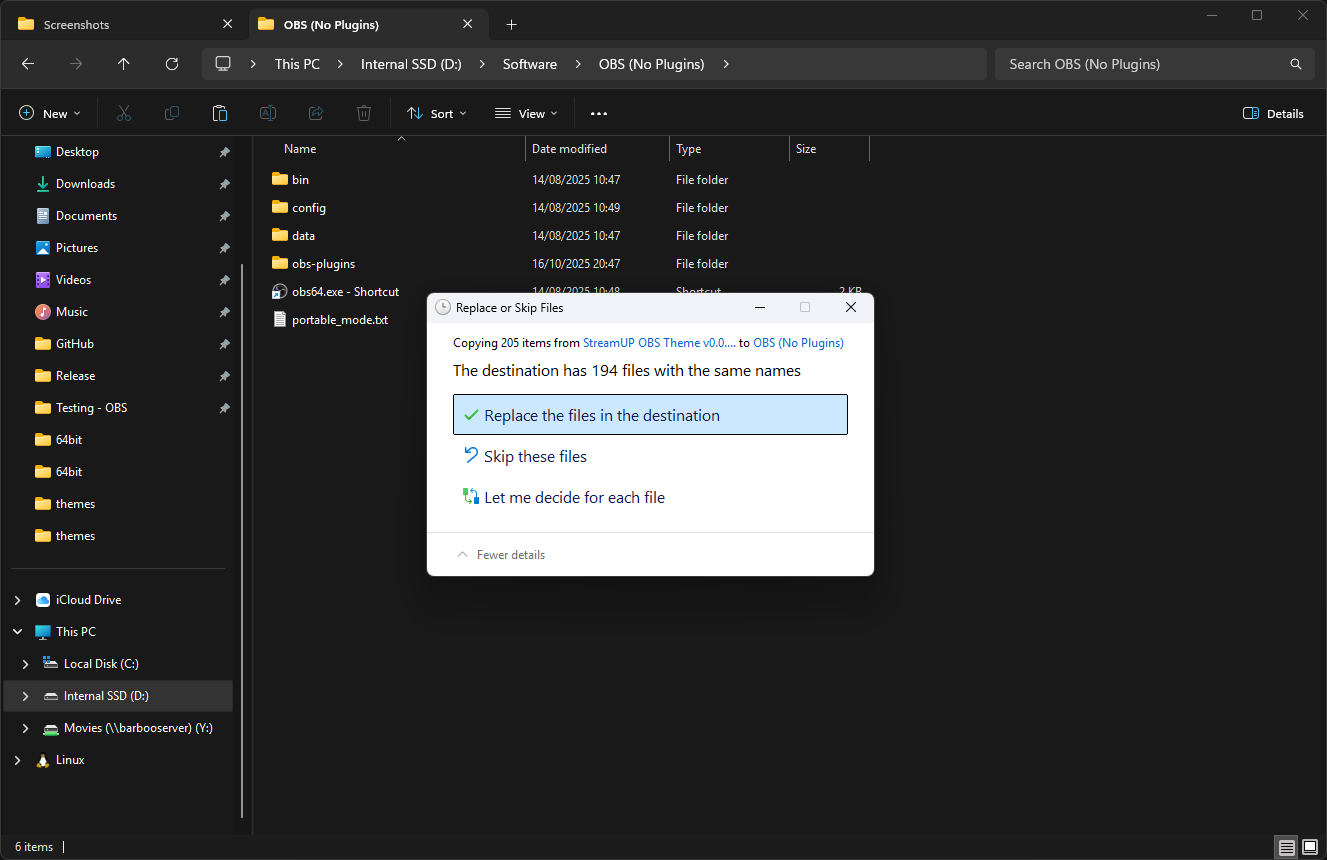1327x860 pixels.
Task: Unpin Desktop using its pin icon
Action: click(x=224, y=152)
